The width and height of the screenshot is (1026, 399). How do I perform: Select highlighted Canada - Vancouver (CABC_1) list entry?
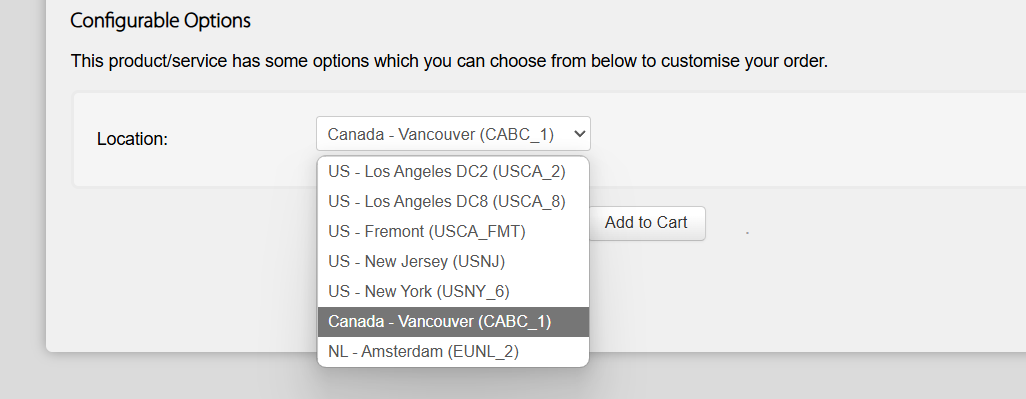pos(453,322)
